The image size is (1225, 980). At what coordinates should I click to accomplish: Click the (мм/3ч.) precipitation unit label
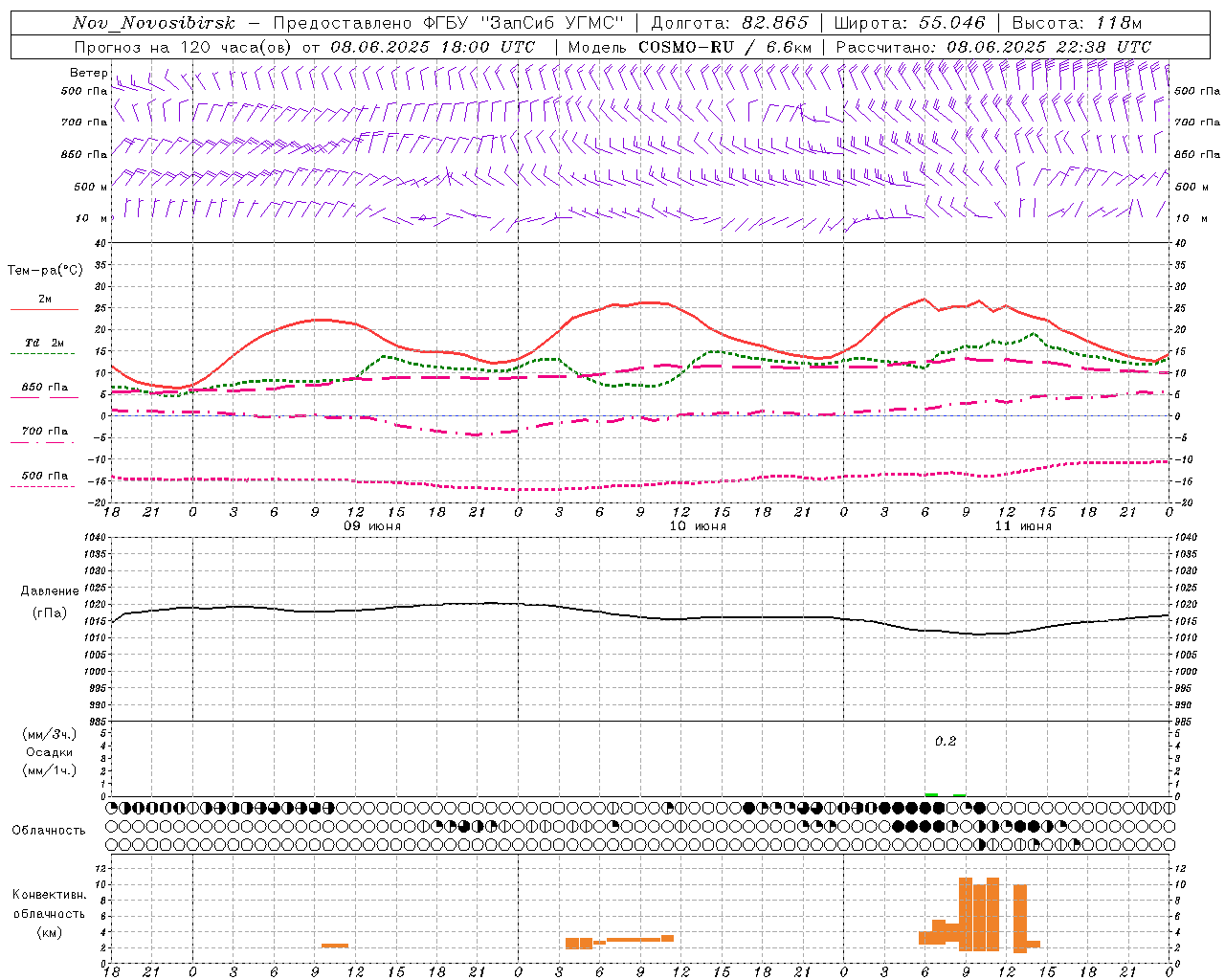[x=50, y=734]
